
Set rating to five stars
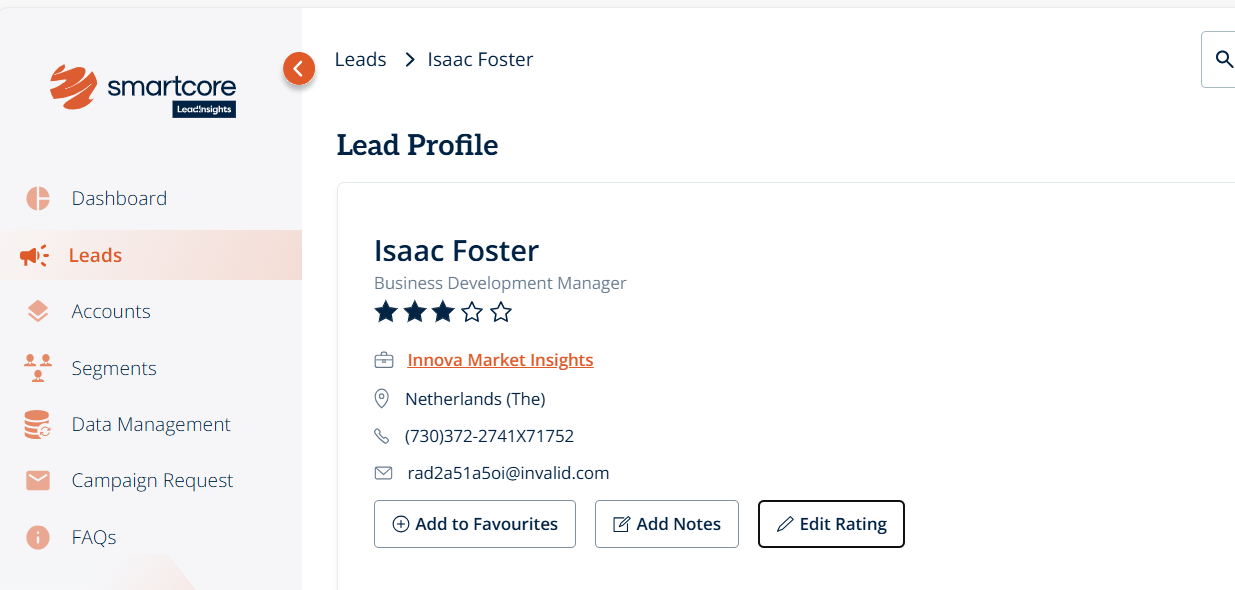[x=502, y=313]
